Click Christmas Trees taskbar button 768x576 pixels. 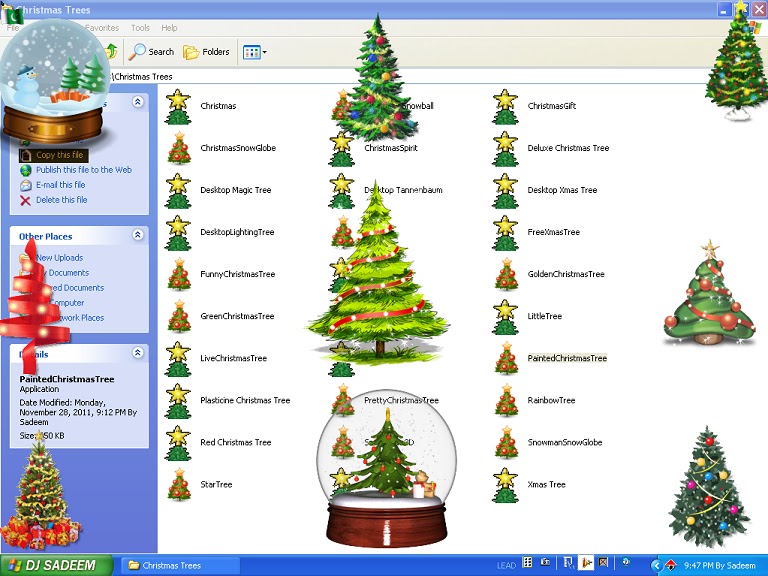pos(179,565)
